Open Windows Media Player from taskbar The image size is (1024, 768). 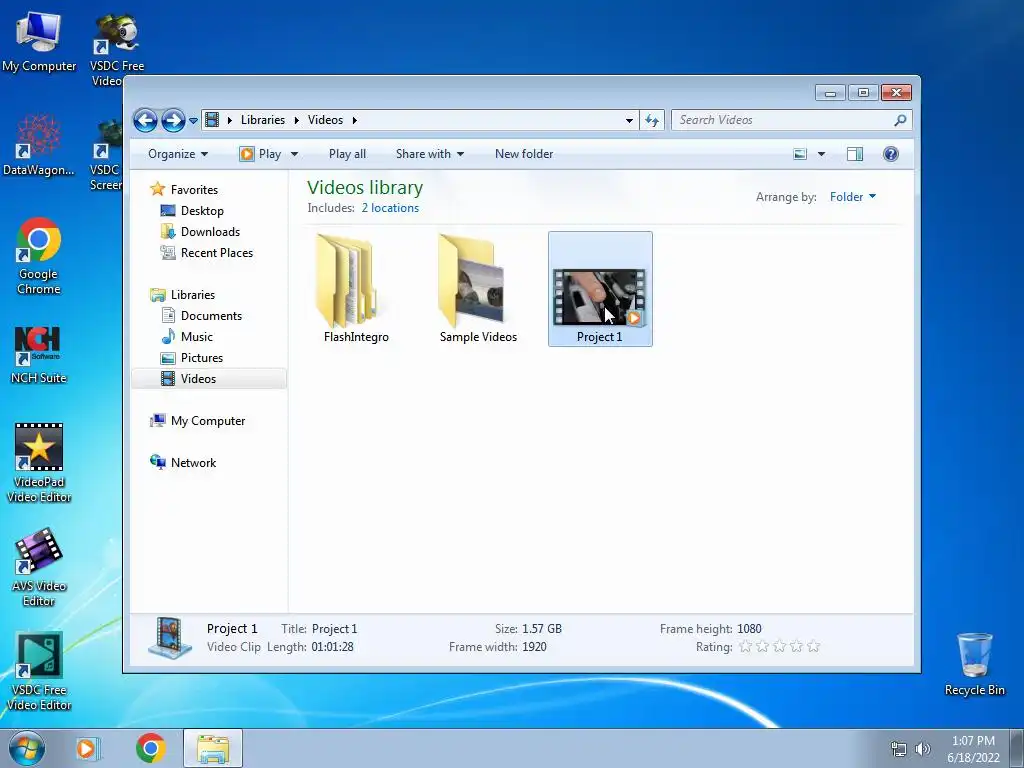click(x=86, y=748)
